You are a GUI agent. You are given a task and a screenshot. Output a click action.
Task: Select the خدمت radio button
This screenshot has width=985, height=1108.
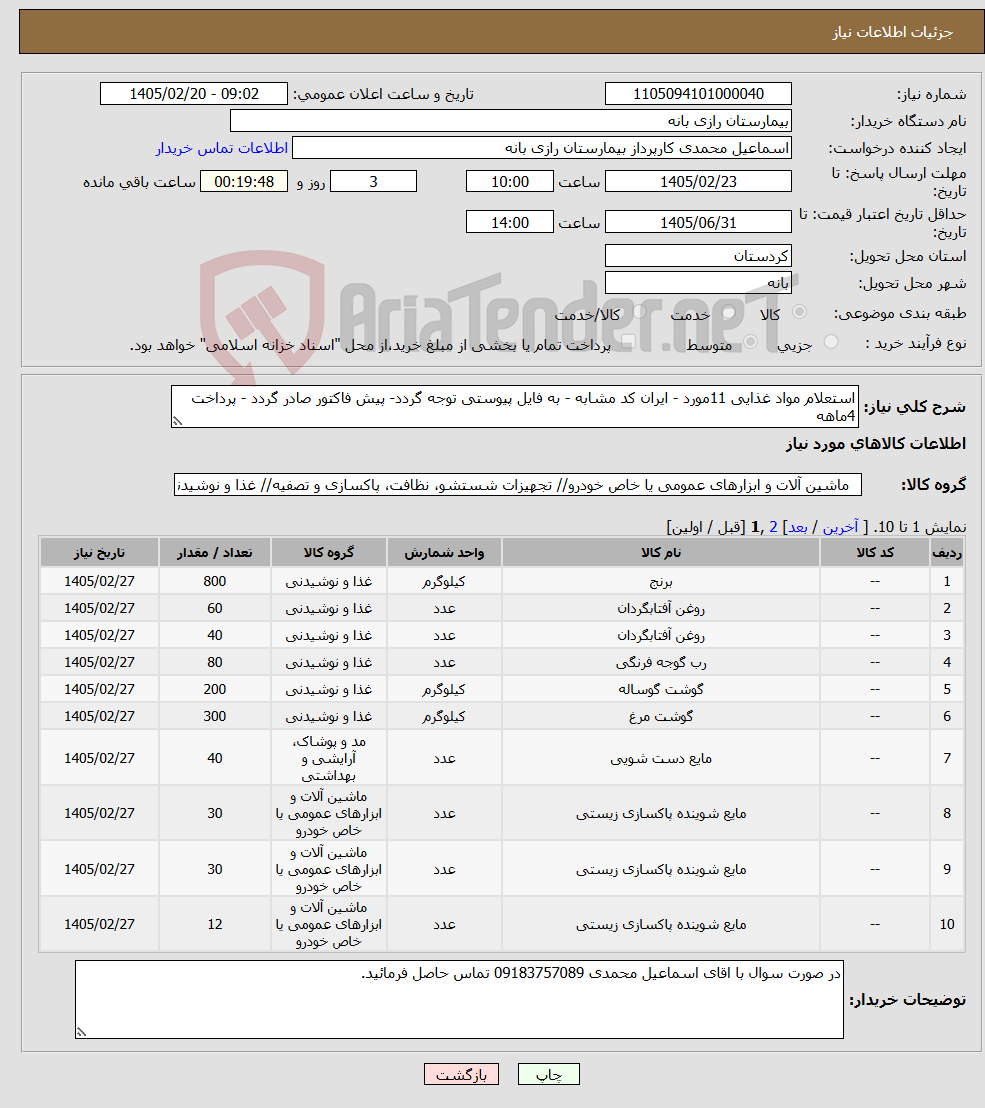(729, 312)
